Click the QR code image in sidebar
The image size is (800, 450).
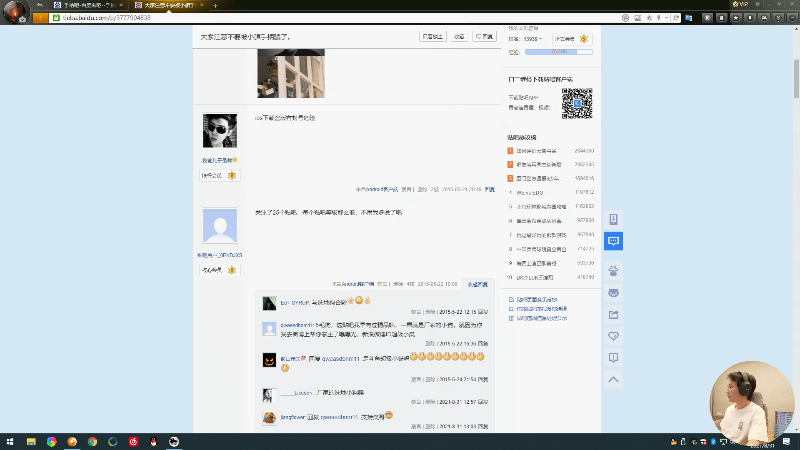click(577, 104)
